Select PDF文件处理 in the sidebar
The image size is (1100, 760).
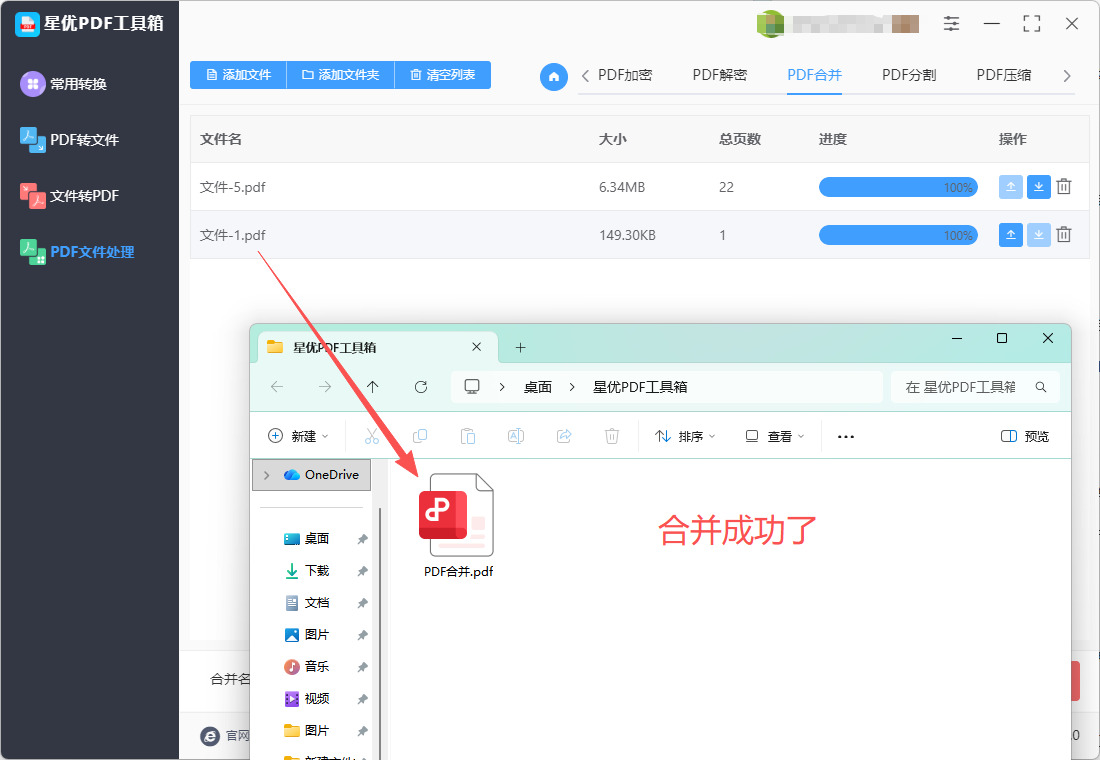(x=77, y=252)
